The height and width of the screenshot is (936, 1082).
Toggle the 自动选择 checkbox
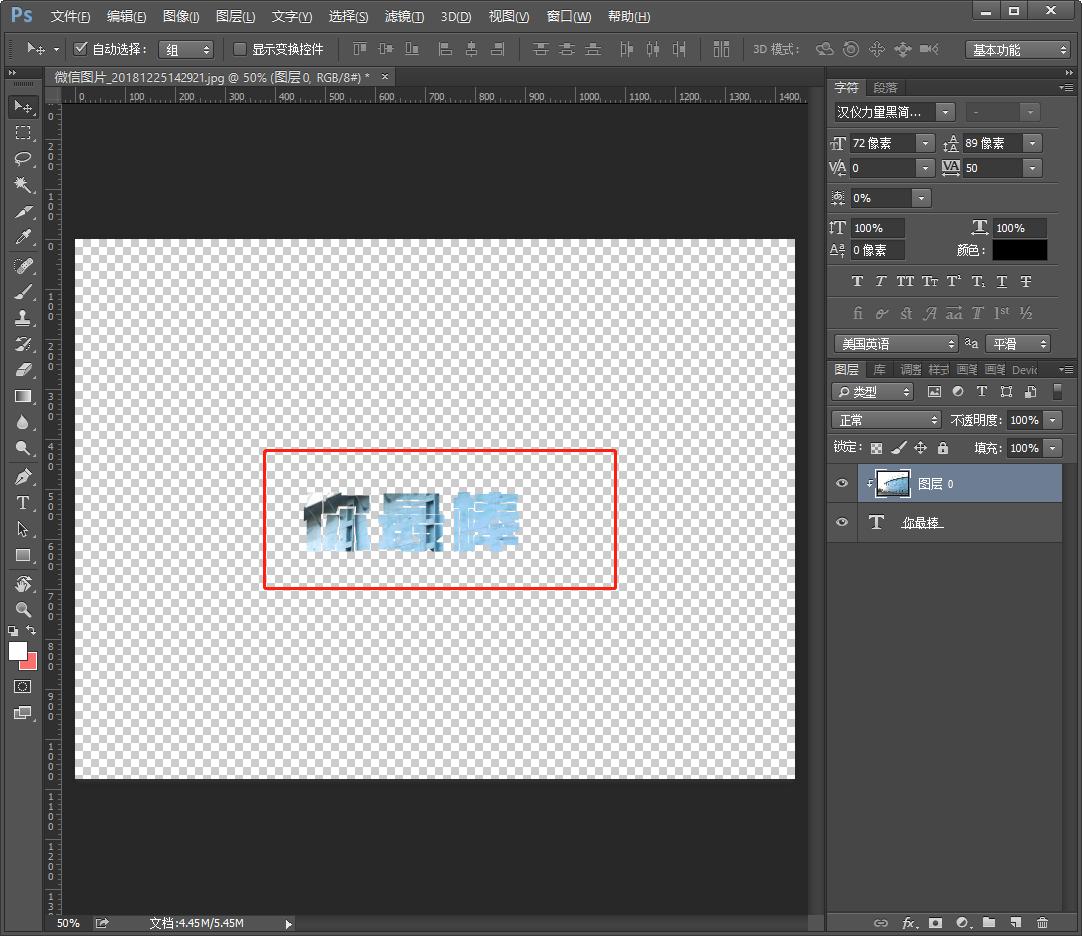81,49
